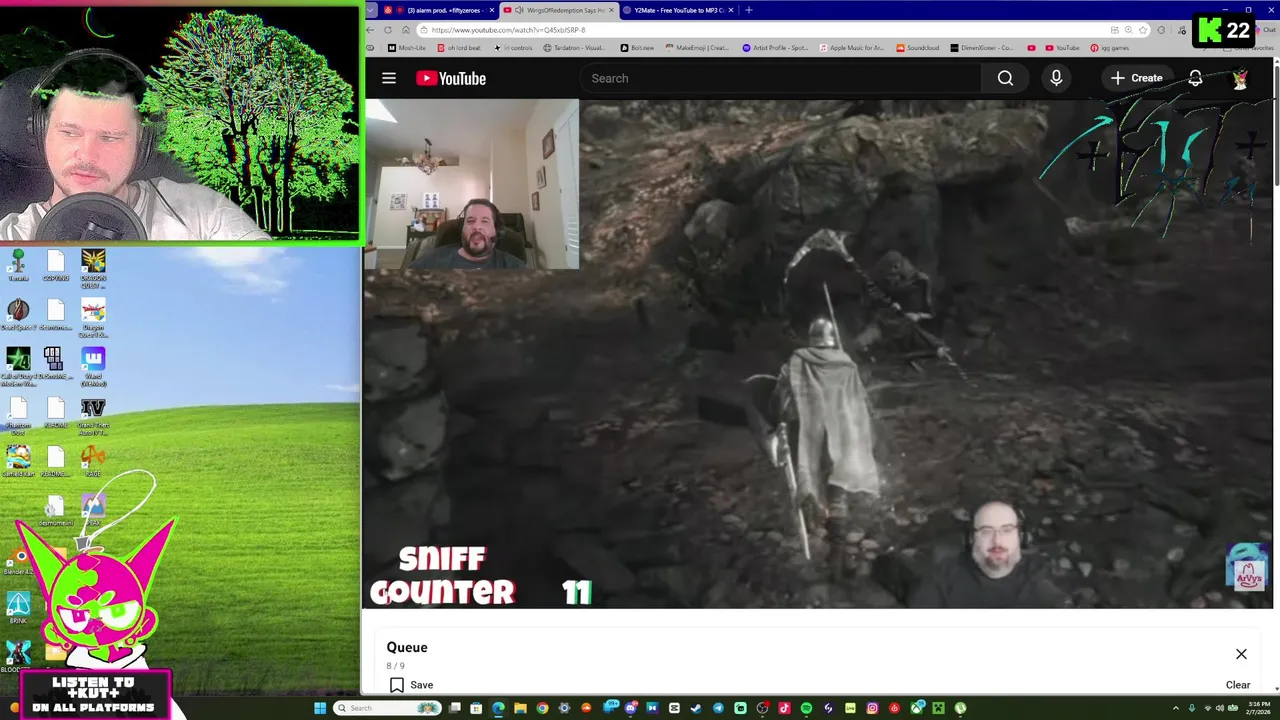Open the Xbox app from the taskbar
This screenshot has width=1280, height=720.
916,708
